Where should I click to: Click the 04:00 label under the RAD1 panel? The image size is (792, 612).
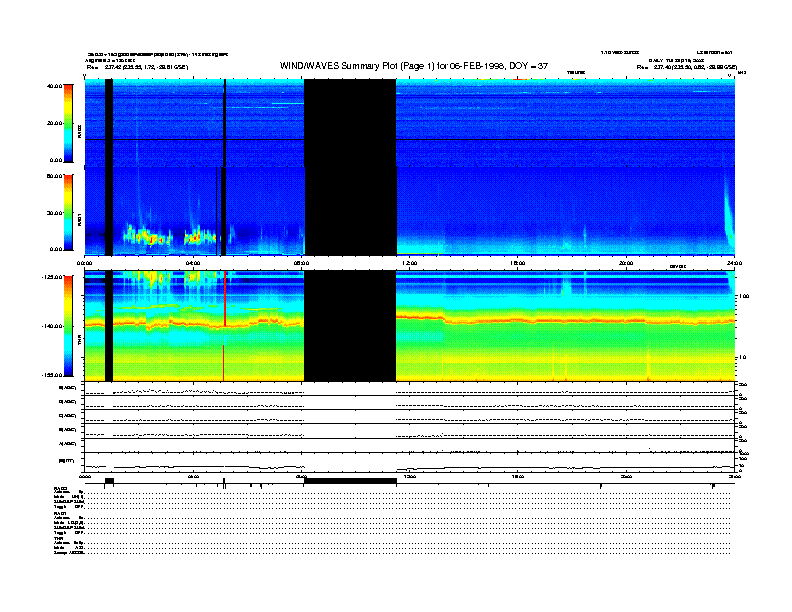click(193, 263)
